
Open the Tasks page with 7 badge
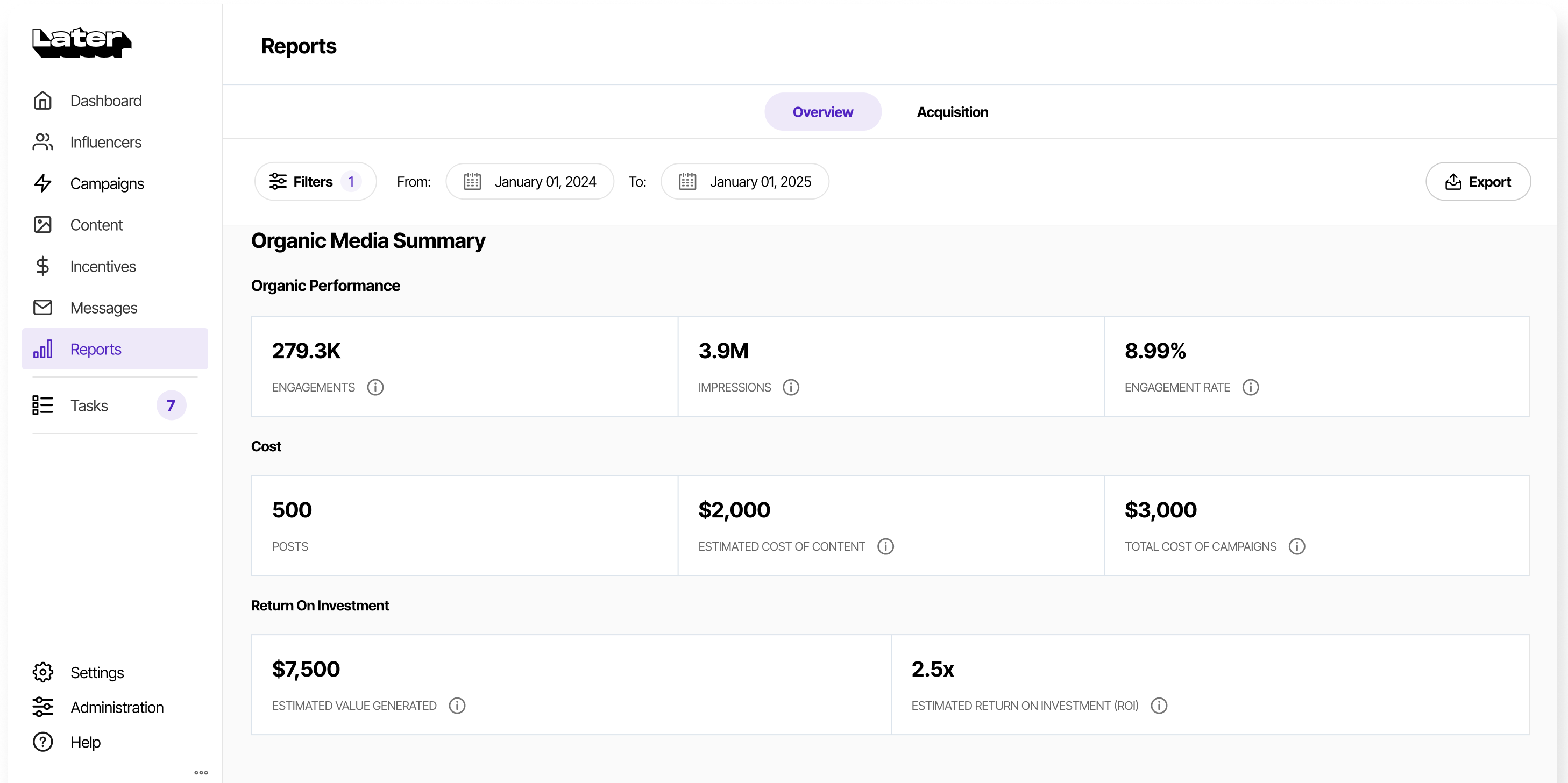tap(89, 406)
